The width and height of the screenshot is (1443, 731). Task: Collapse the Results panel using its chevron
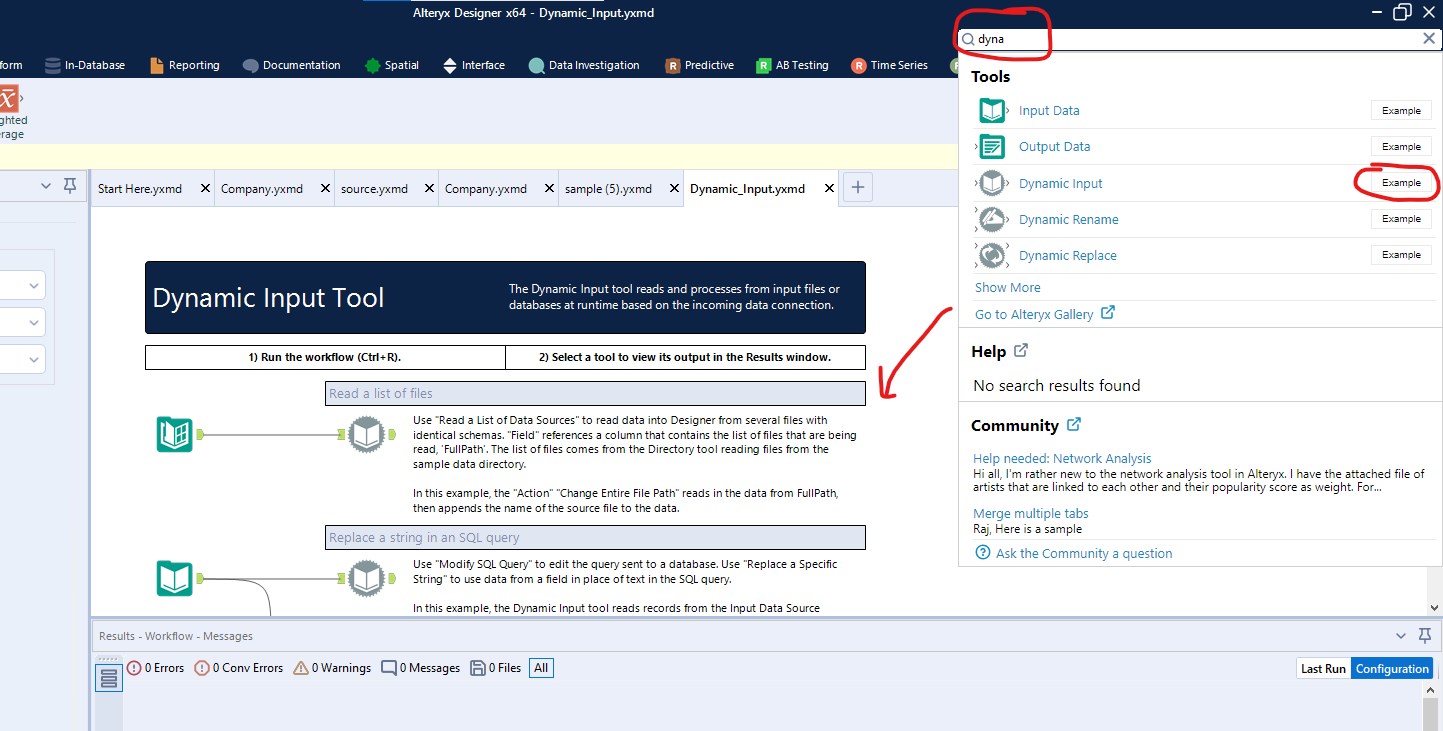1400,635
